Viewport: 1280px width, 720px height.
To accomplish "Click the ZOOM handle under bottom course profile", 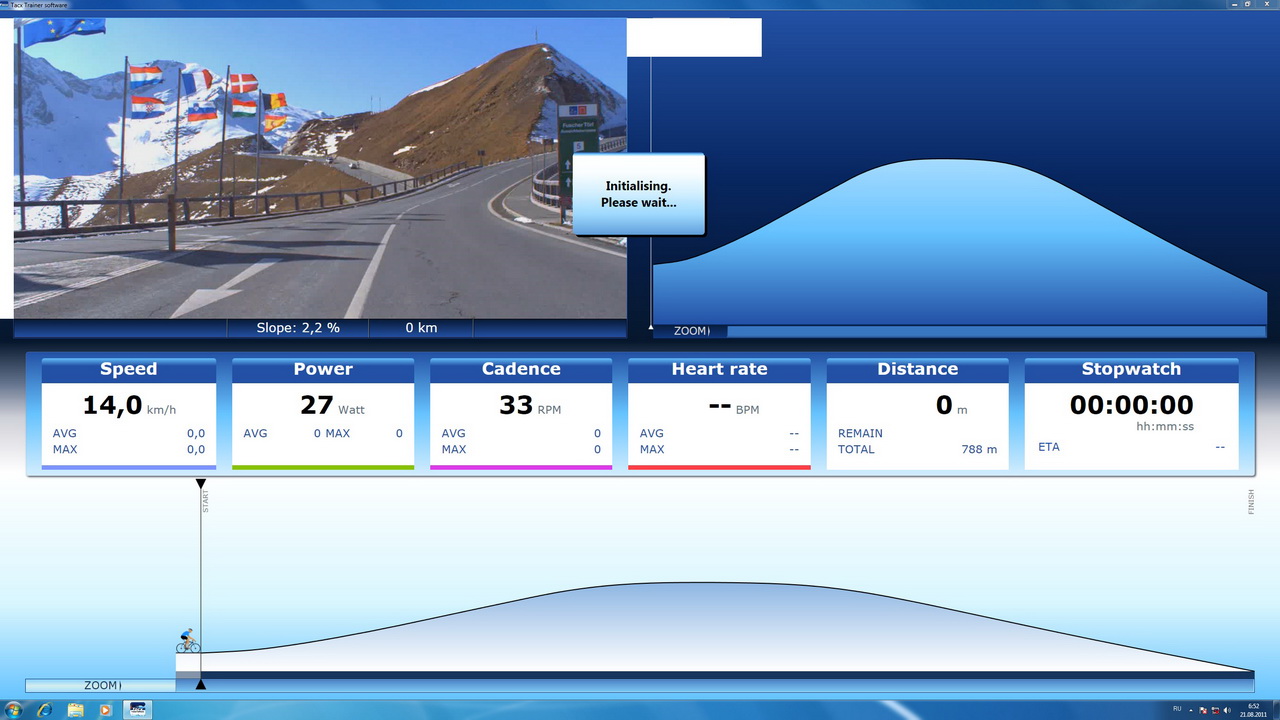I will point(101,686).
